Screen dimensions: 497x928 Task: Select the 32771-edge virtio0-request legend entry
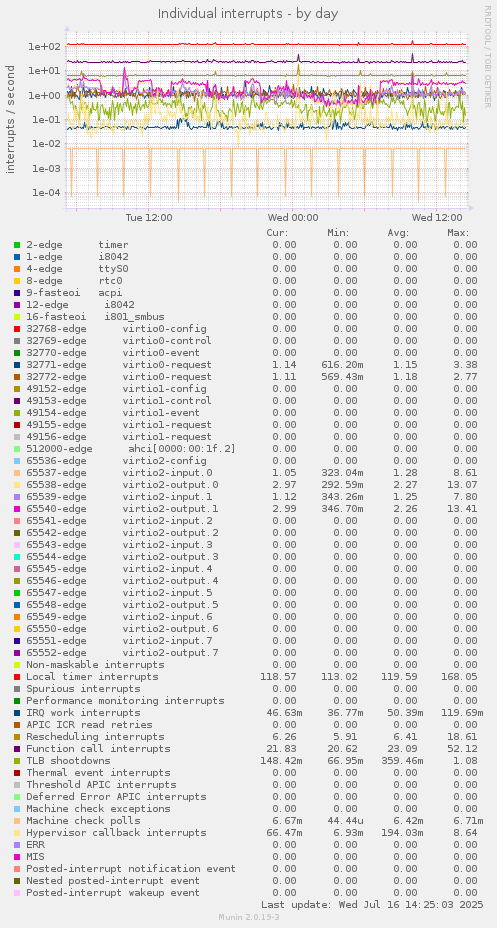(118, 365)
